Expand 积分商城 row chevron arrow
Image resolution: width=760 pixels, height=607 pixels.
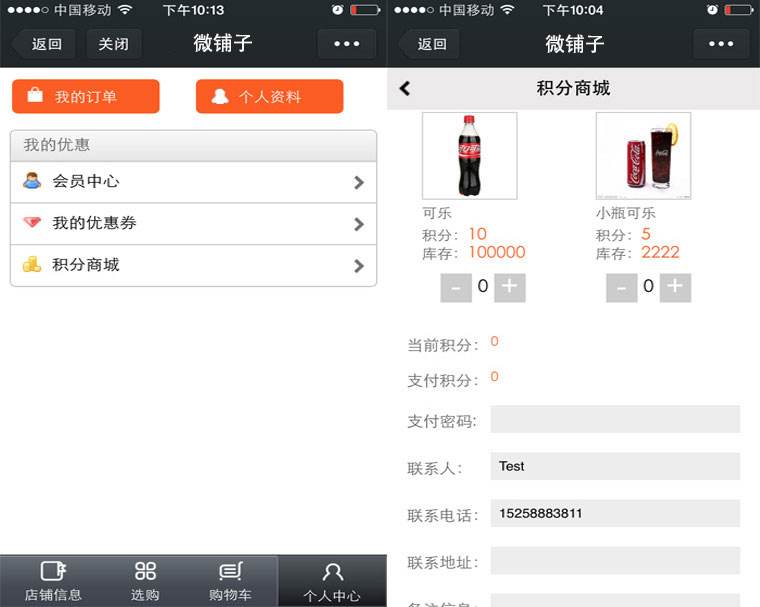[x=358, y=266]
